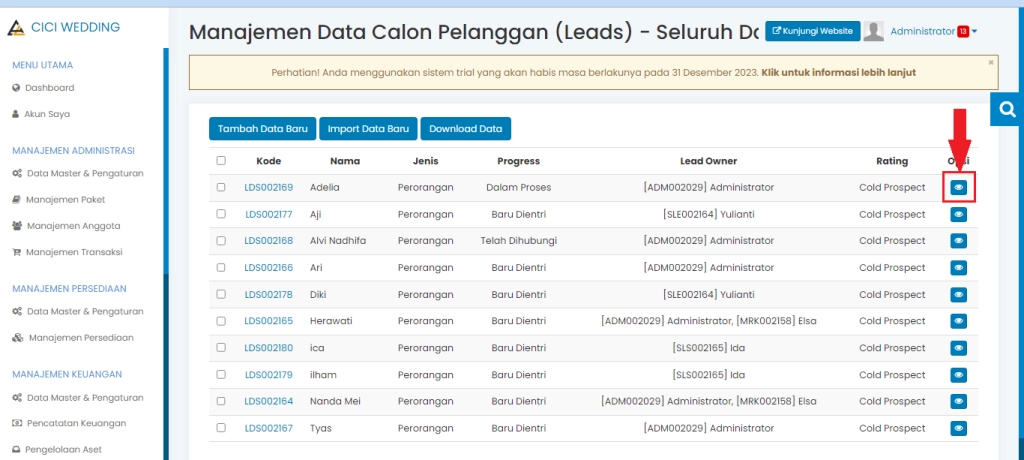The height and width of the screenshot is (460, 1024).
Task: Open lead code link LDS002180
Action: coord(268,348)
